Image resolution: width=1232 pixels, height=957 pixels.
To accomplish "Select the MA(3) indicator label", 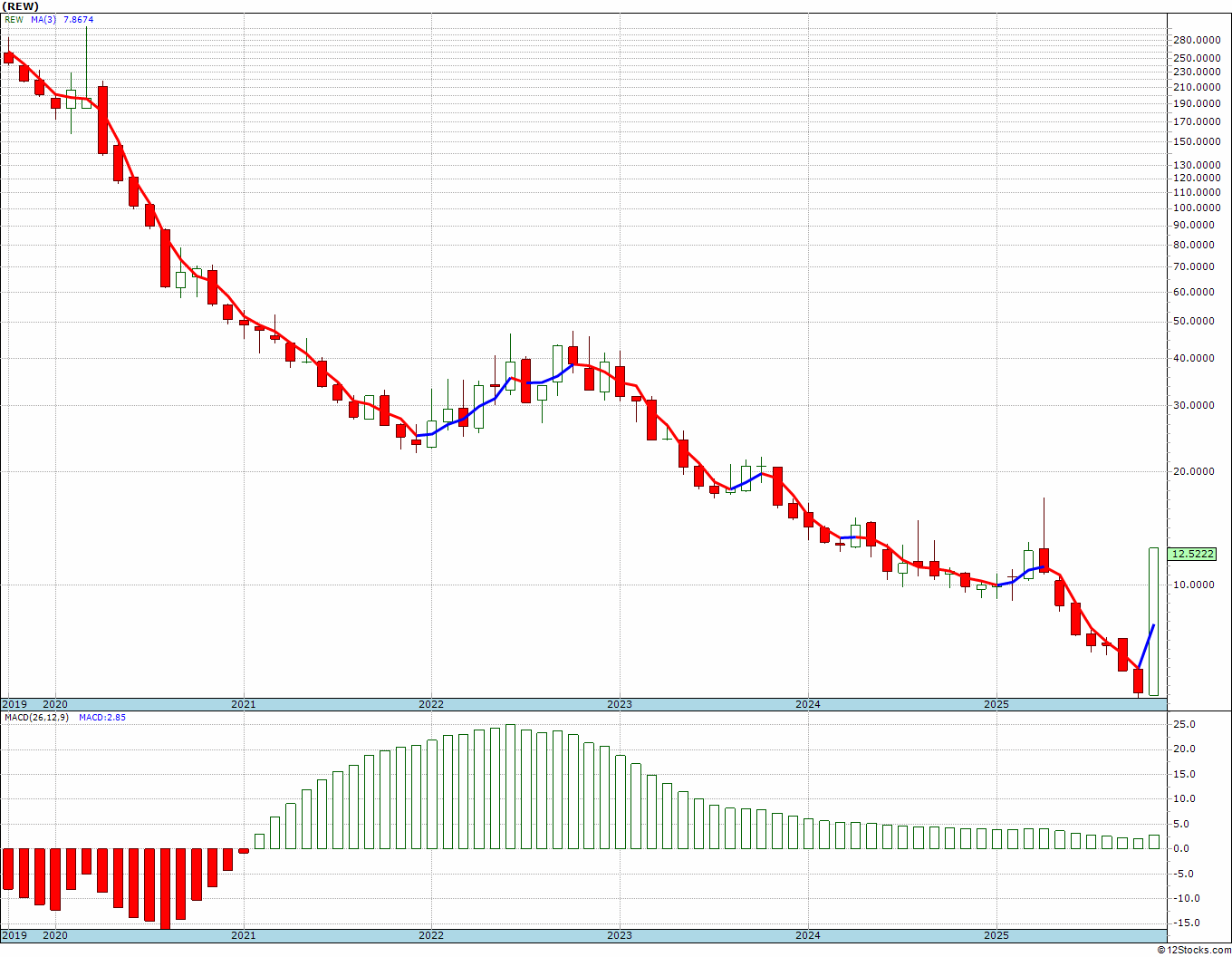I will click(43, 19).
